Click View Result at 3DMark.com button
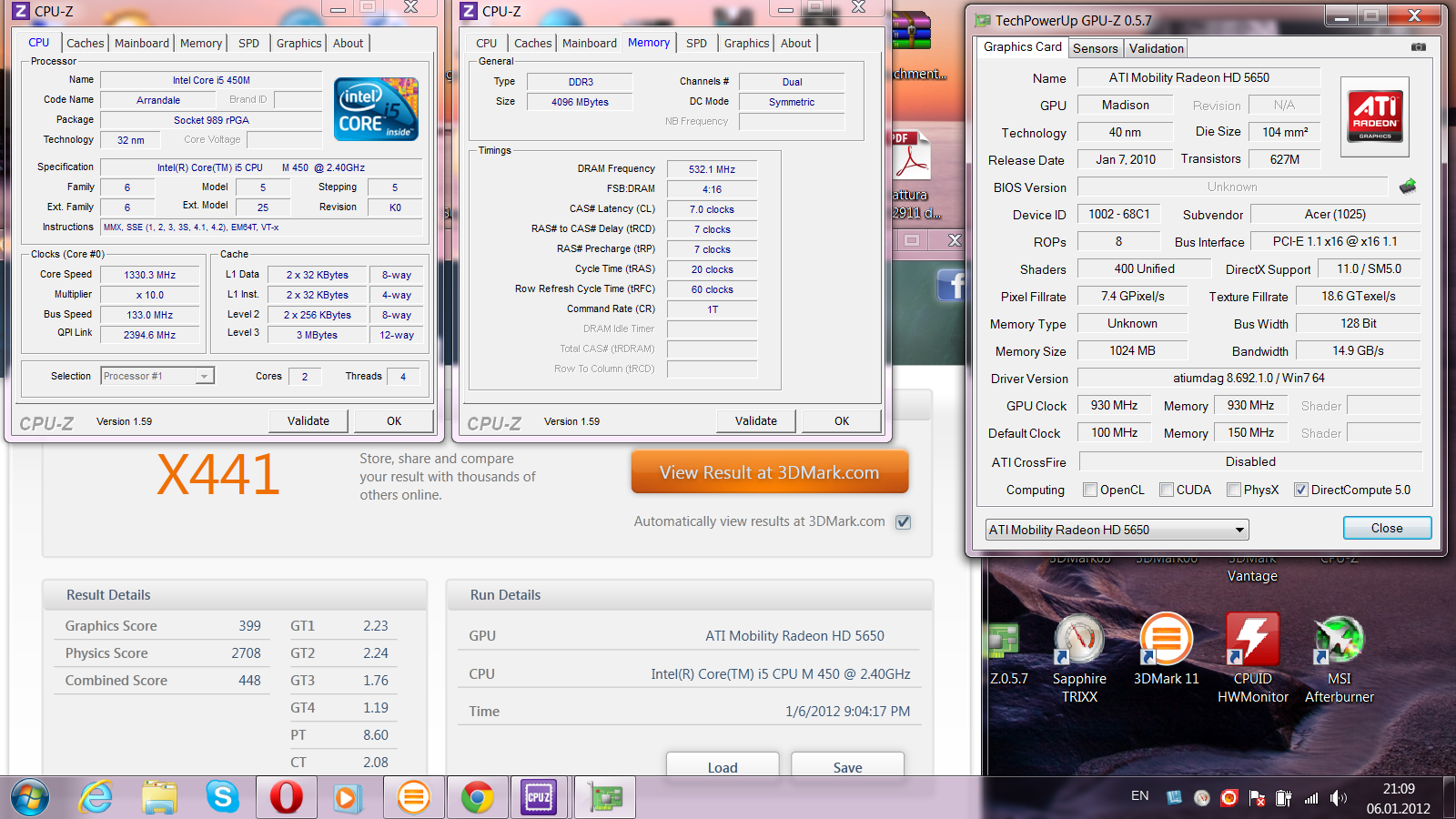Viewport: 1456px width, 819px height. (x=769, y=472)
